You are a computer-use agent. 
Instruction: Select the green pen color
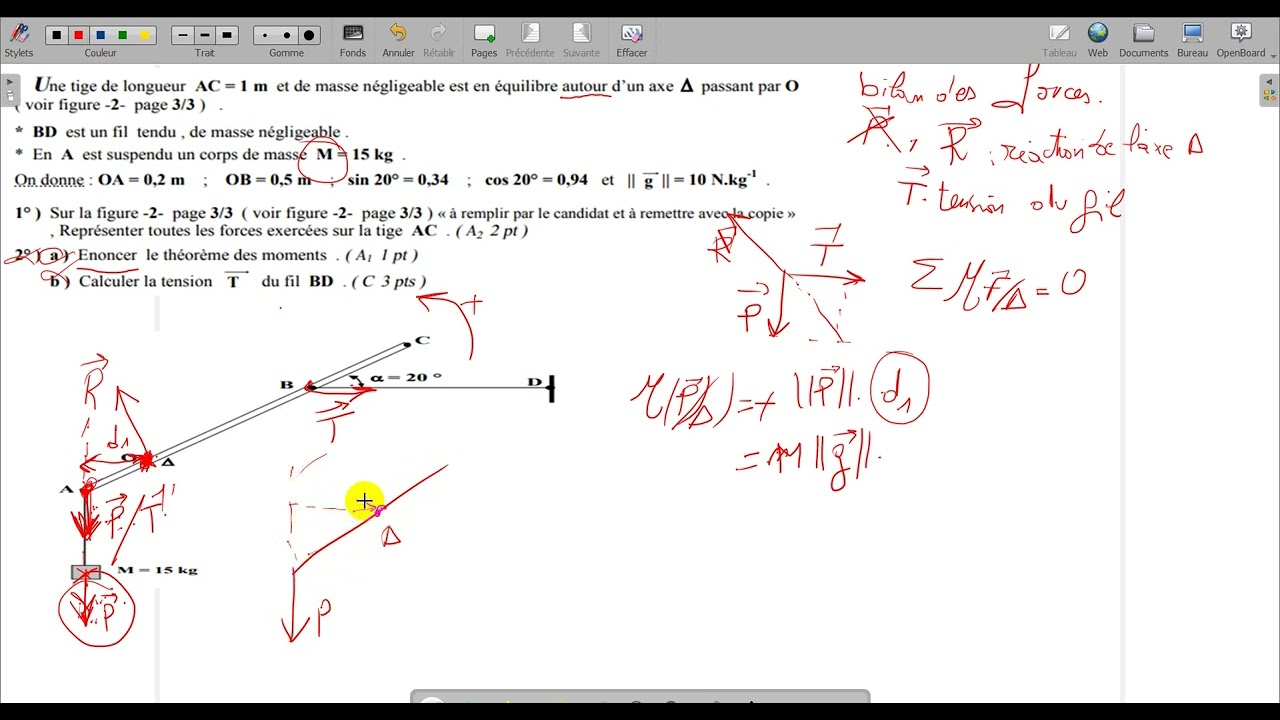coord(123,35)
